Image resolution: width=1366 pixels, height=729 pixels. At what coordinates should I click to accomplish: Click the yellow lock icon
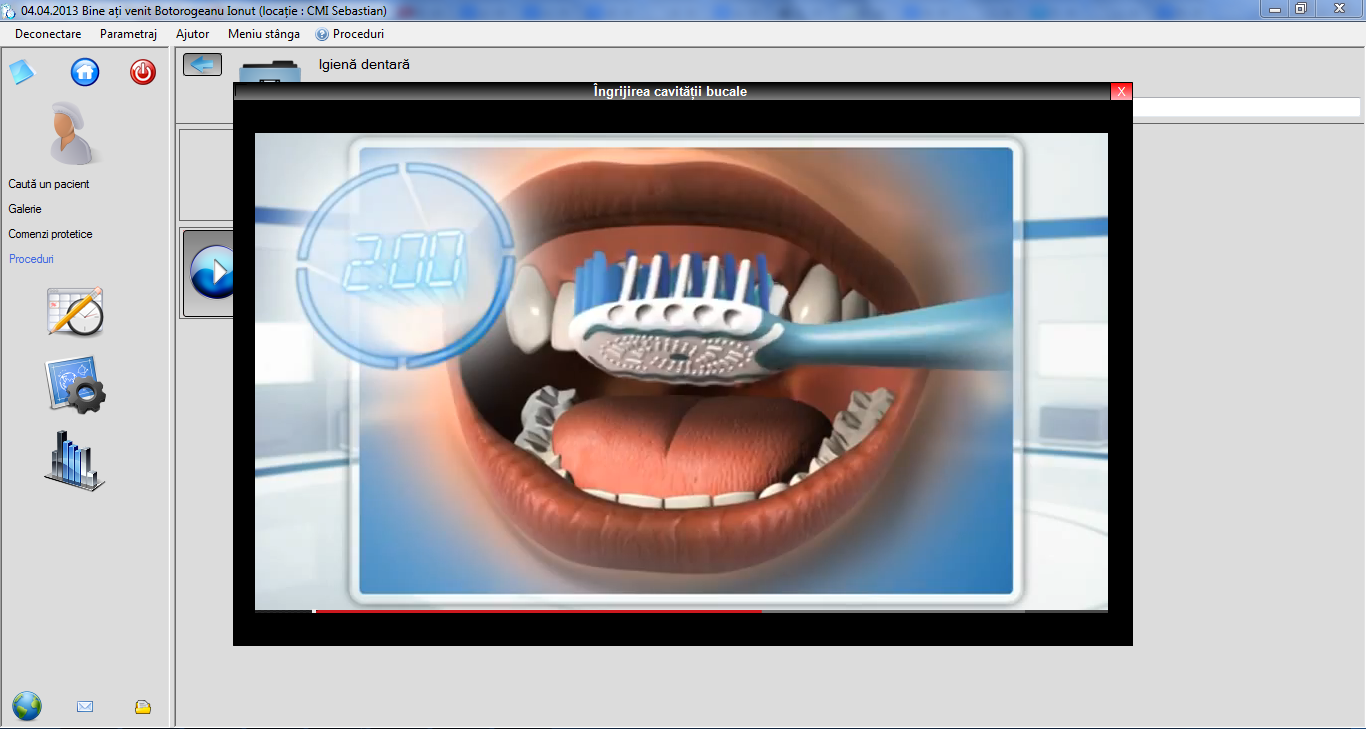tap(143, 707)
